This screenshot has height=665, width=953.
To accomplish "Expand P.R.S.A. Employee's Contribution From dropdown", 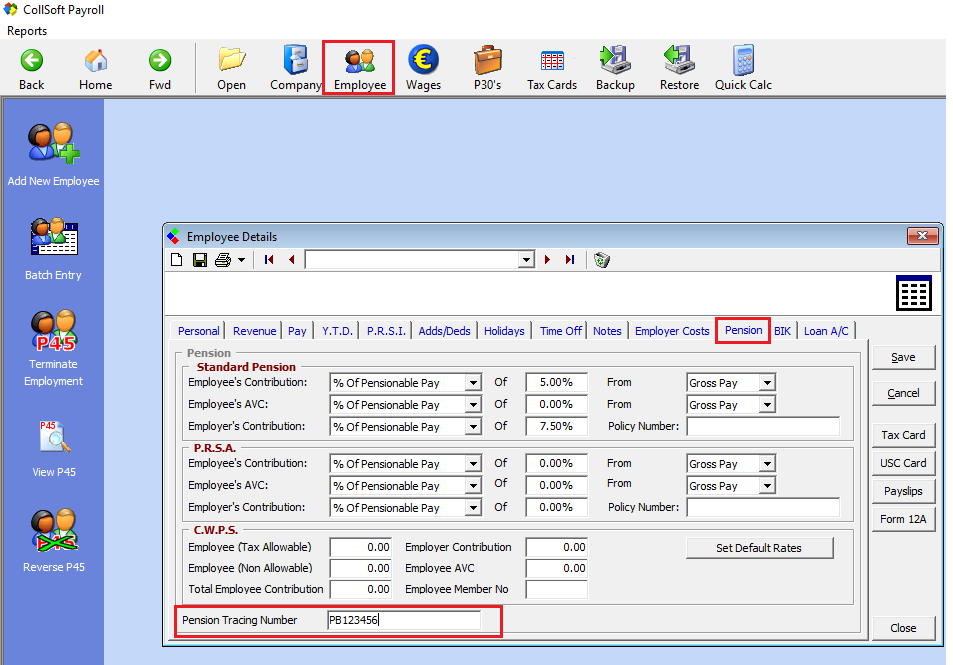I will point(767,464).
